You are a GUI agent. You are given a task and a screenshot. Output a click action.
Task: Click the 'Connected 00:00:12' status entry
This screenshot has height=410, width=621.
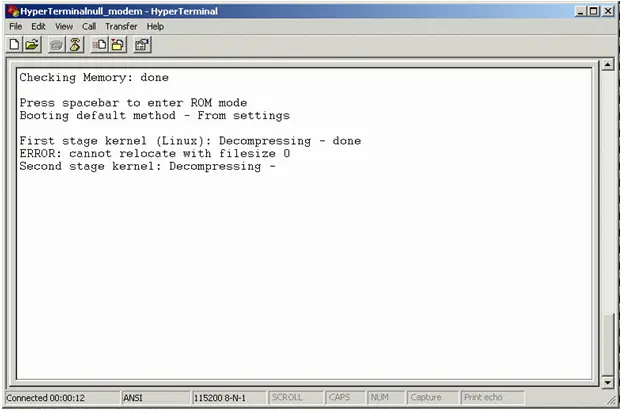pyautogui.click(x=63, y=397)
